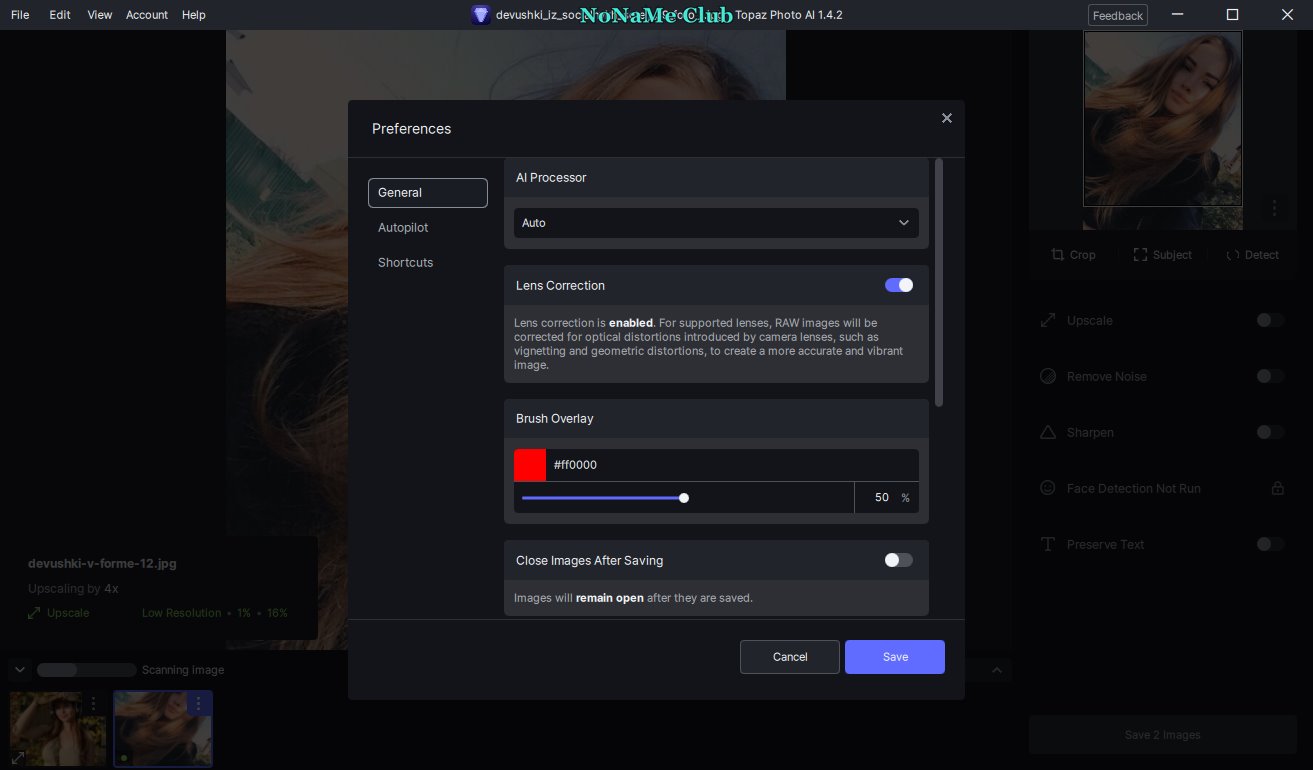Select the first filmstrip image thumbnail
This screenshot has width=1313, height=770.
pos(58,729)
